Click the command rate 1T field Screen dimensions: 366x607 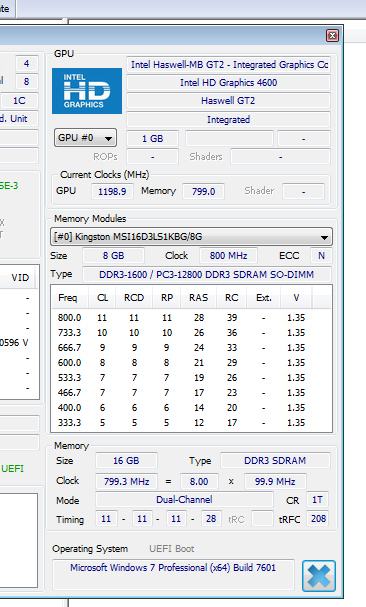(318, 500)
